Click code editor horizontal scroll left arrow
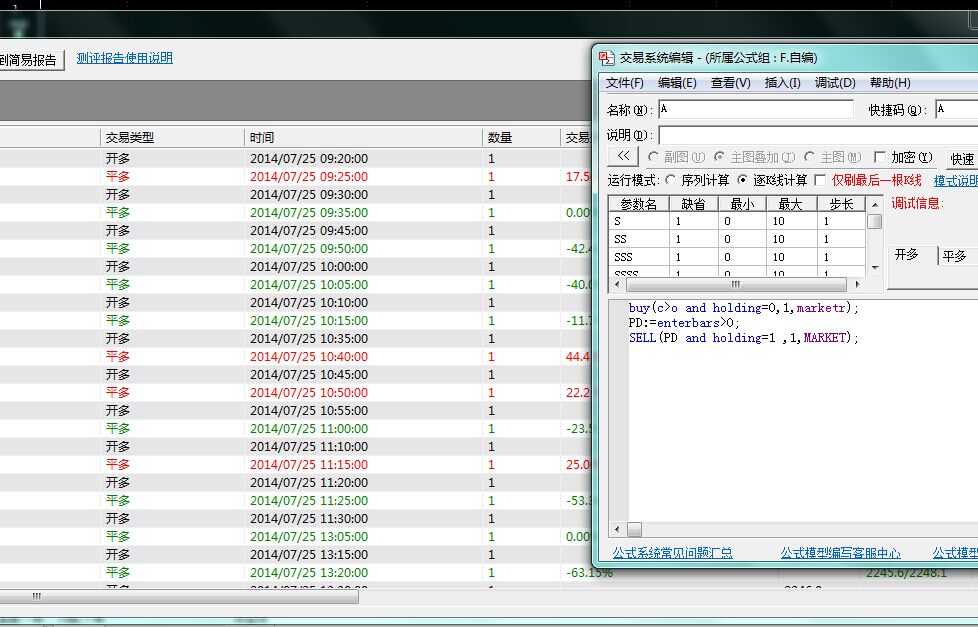This screenshot has width=978, height=627. pyautogui.click(x=617, y=530)
